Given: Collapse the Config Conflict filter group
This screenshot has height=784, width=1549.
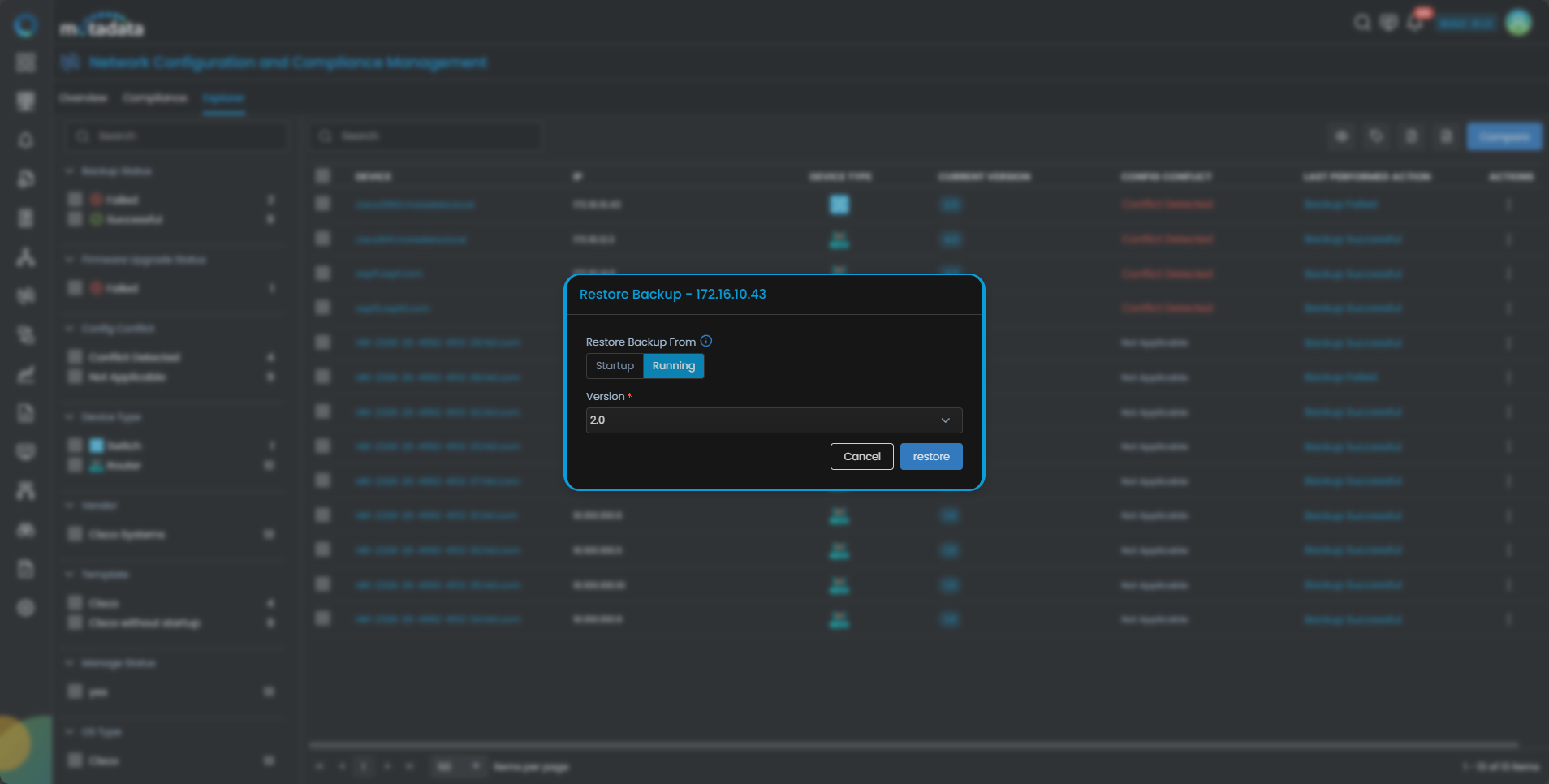Looking at the screenshot, I should (70, 329).
